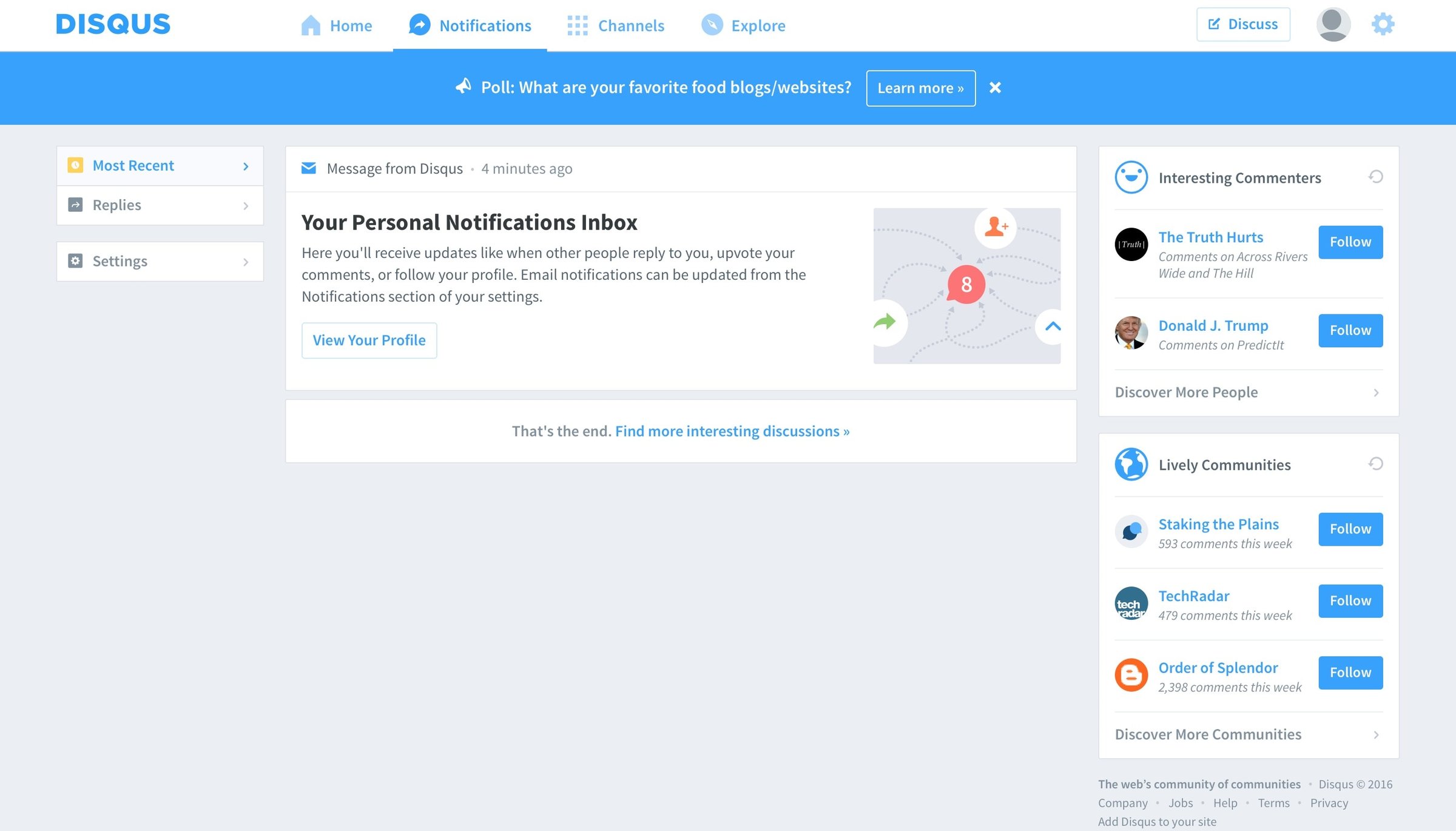
Task: Click the Channels grid icon
Action: click(578, 25)
